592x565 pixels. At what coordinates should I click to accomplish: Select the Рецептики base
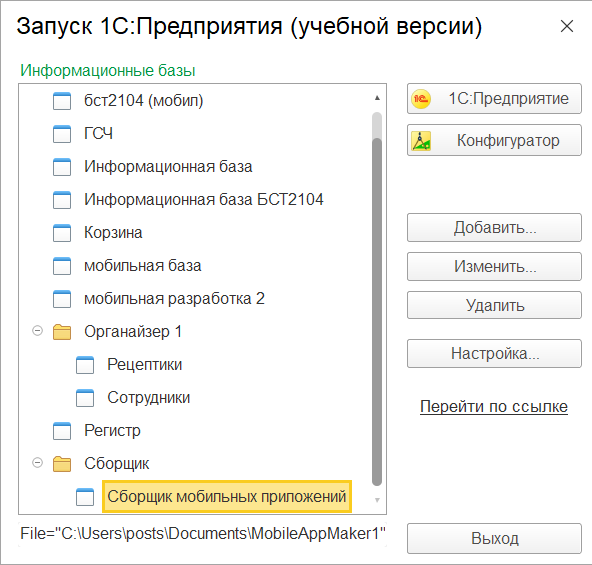145,365
